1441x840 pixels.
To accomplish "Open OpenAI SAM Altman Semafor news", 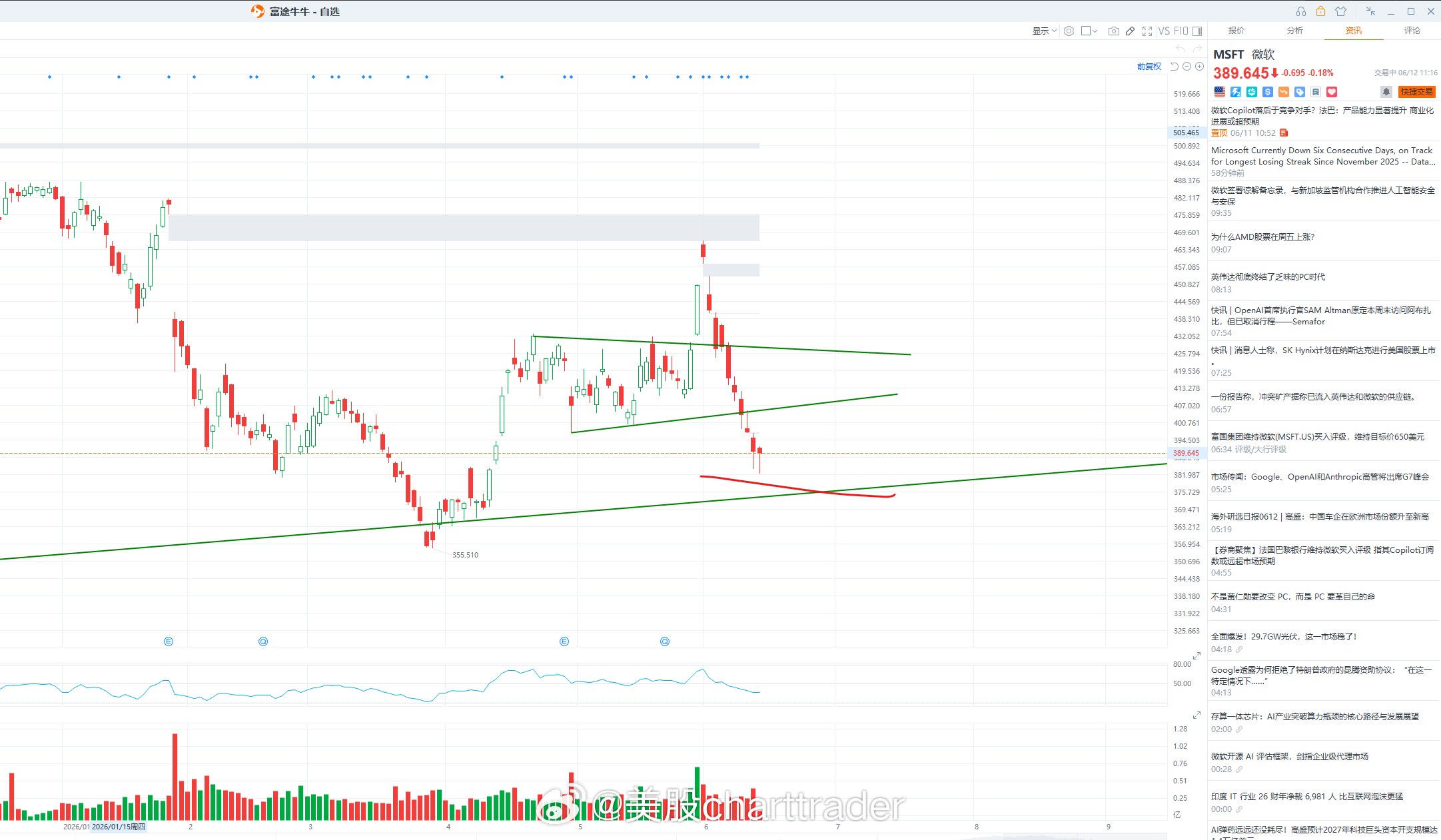I will [x=1321, y=316].
